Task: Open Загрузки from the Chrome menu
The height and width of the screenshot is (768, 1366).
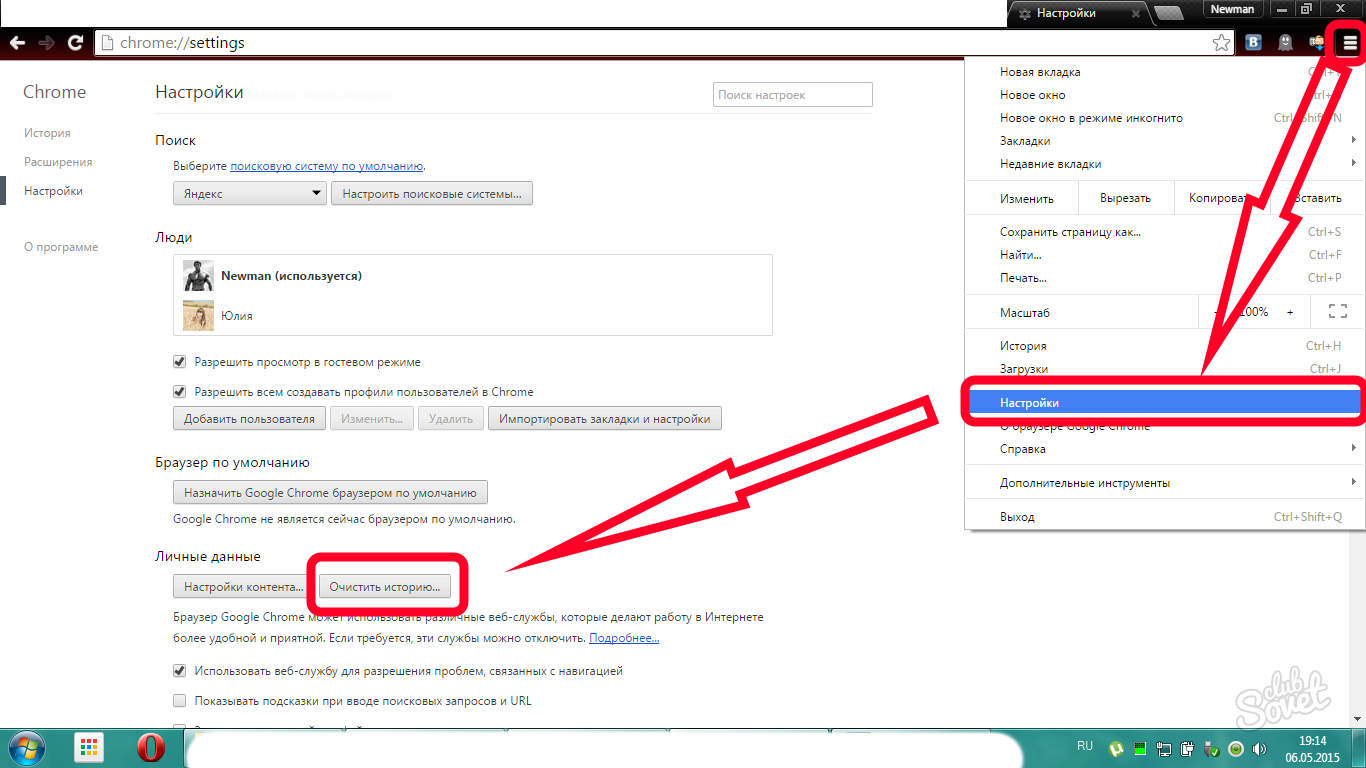Action: [1164, 369]
